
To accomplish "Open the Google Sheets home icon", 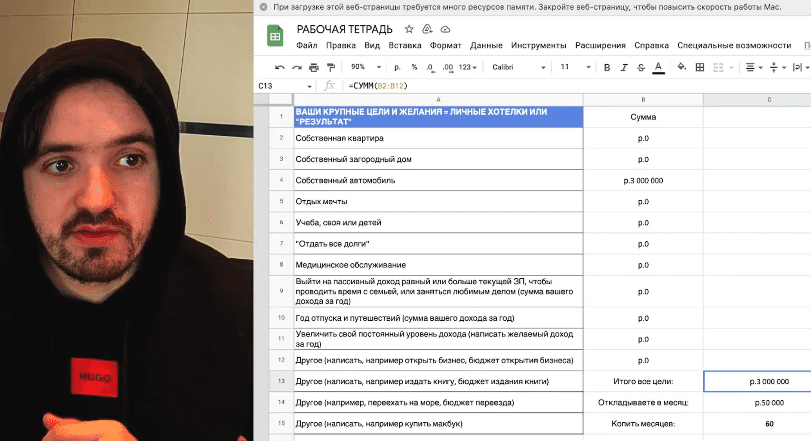I will [275, 36].
